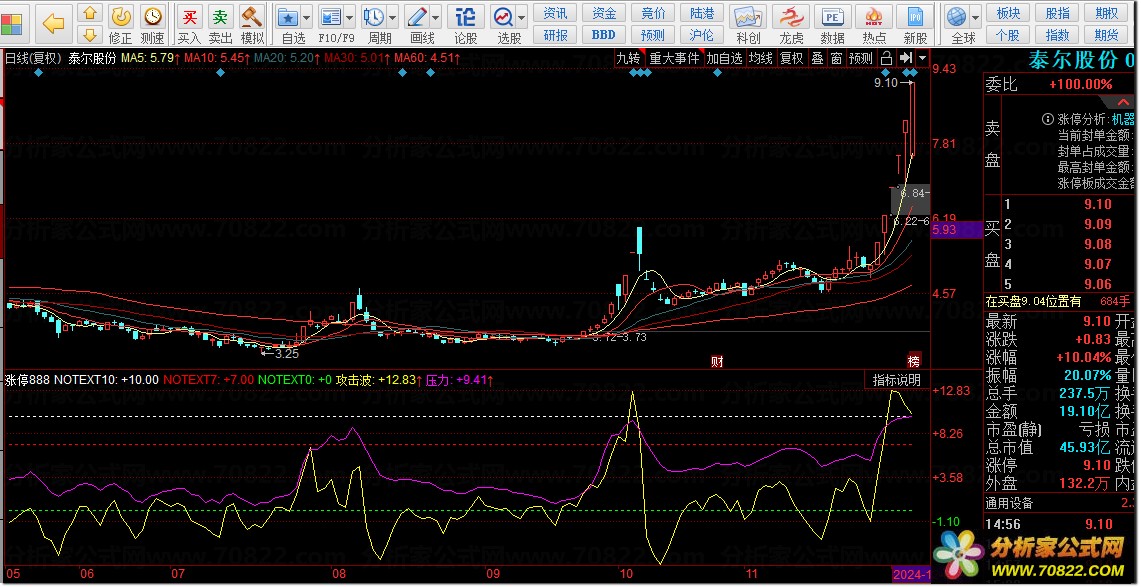This screenshot has width=1141, height=587.
Task: Click the 沪伦 toolbar button
Action: point(701,34)
